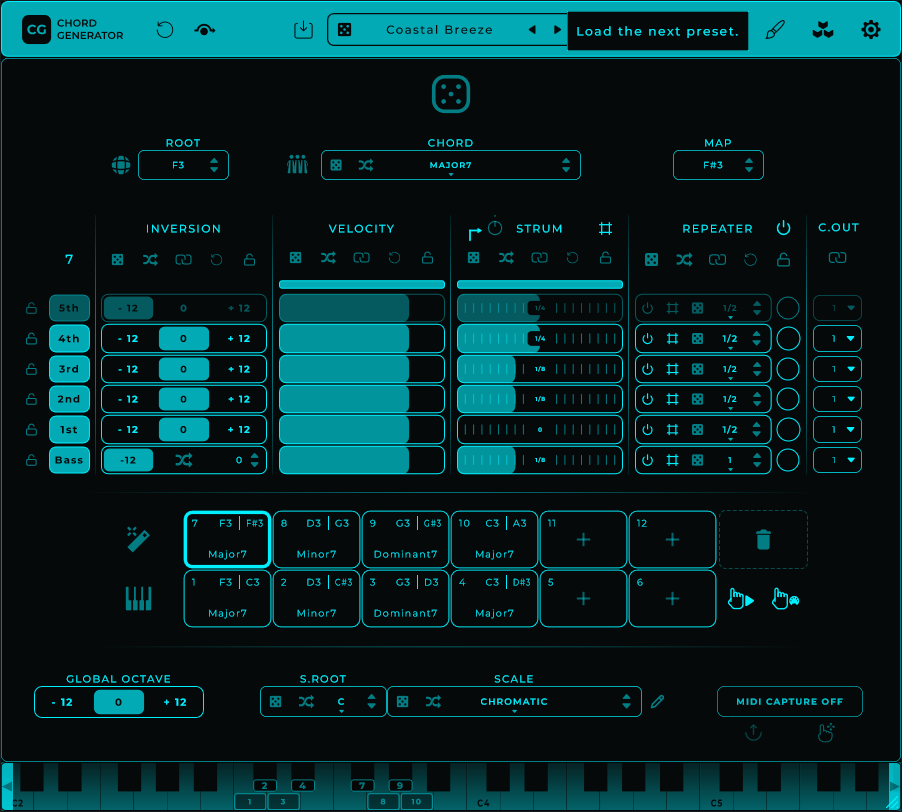
Task: Set Global Octave to -12
Action: [62, 702]
